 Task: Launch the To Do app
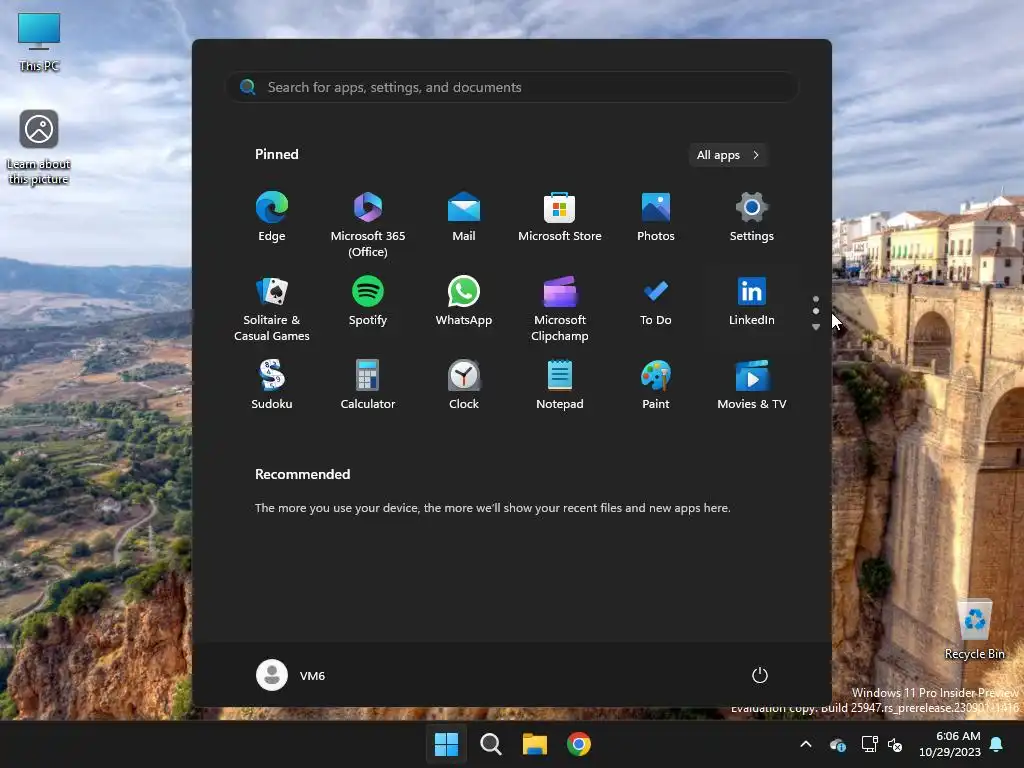click(656, 301)
